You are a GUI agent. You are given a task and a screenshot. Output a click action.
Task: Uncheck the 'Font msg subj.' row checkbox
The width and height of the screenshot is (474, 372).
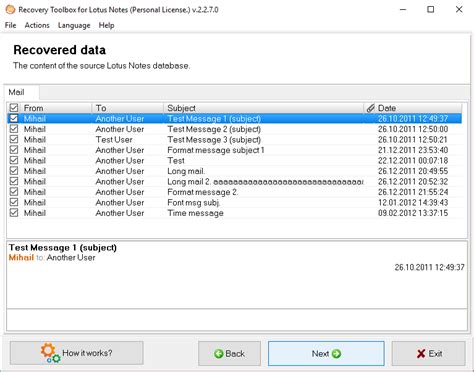[14, 202]
